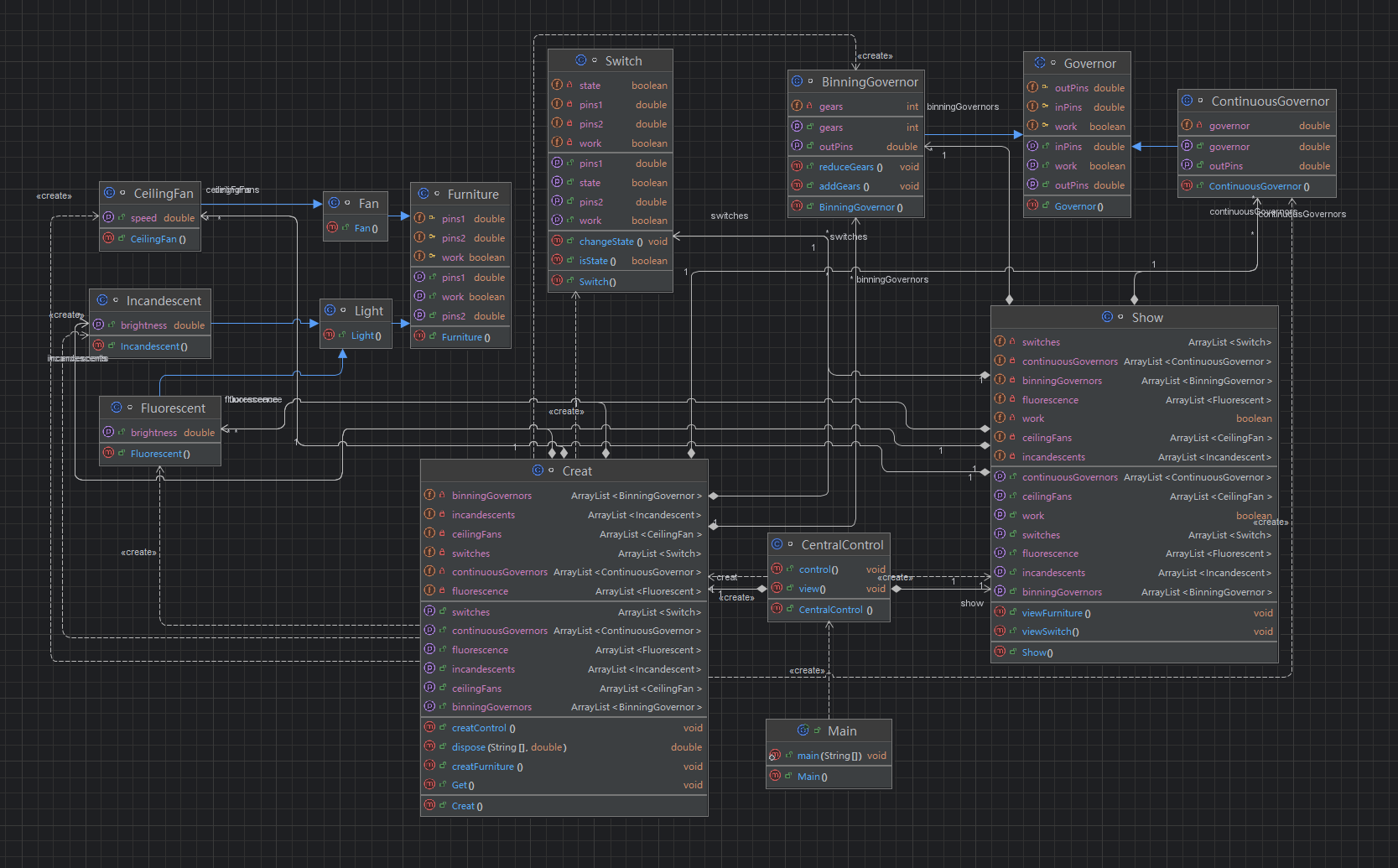
Task: Click the 'show' association label near CentralControl
Action: [972, 603]
